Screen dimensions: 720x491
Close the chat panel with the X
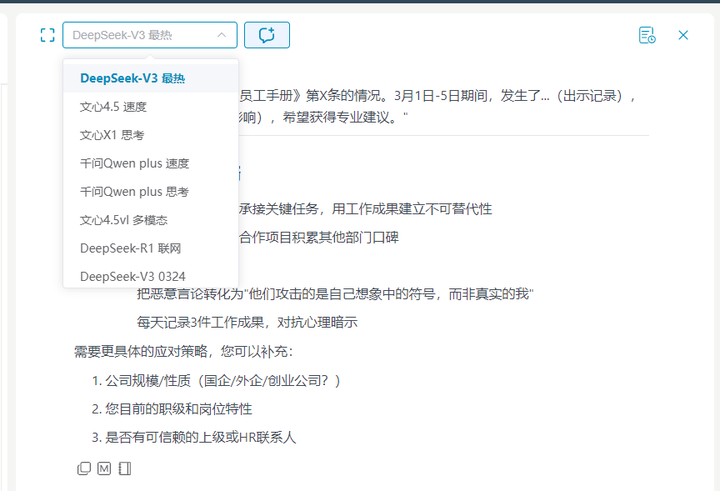click(x=683, y=35)
